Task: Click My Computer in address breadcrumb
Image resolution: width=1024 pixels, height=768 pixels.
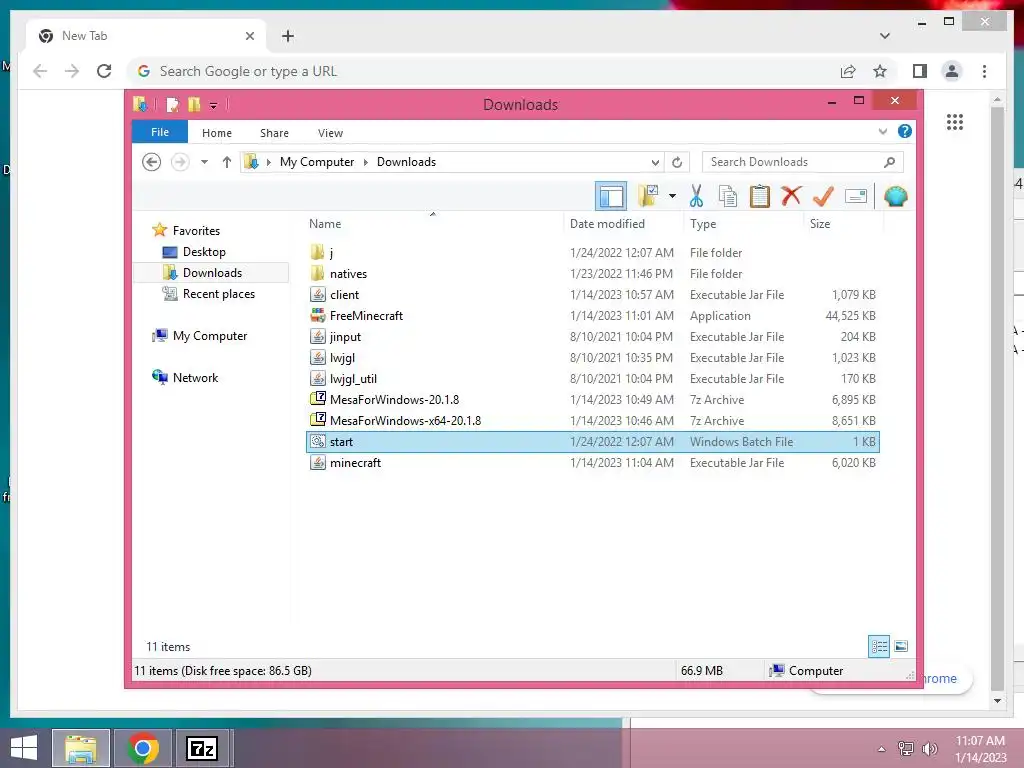Action: [317, 162]
